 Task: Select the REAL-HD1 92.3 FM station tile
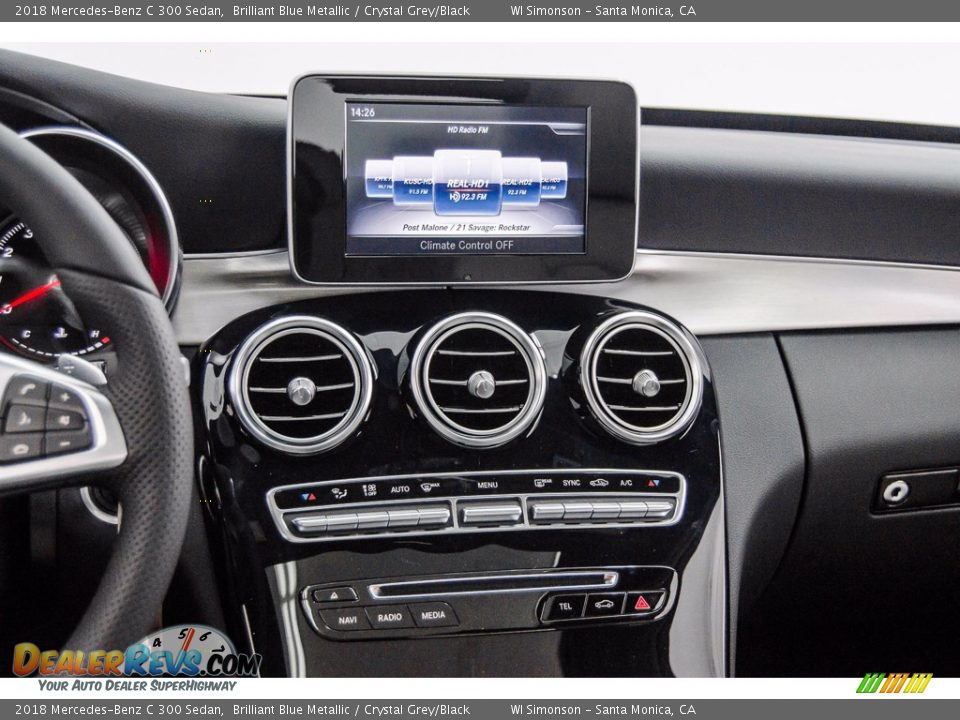click(x=467, y=183)
